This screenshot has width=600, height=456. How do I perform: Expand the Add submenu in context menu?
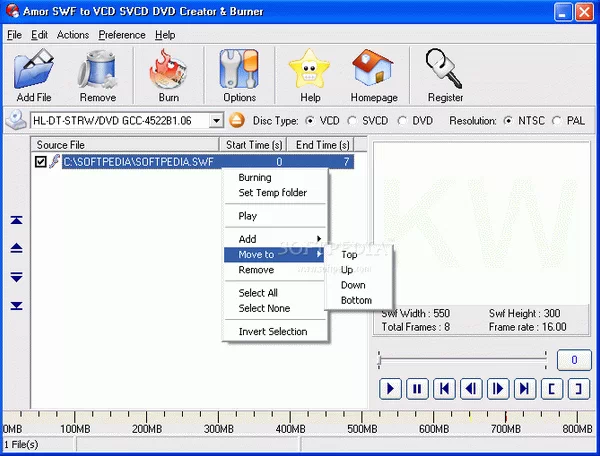274,239
